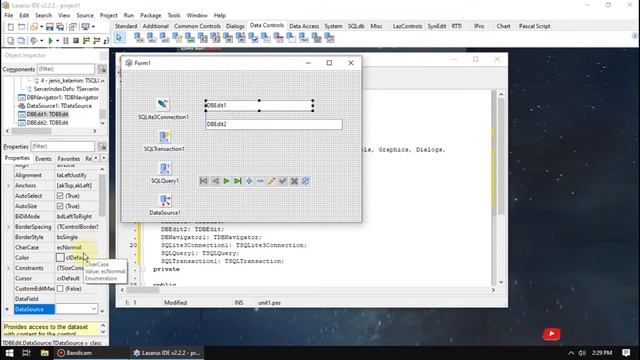Toggle the AutoSelect property checkbox
640x360 pixels.
[60, 196]
